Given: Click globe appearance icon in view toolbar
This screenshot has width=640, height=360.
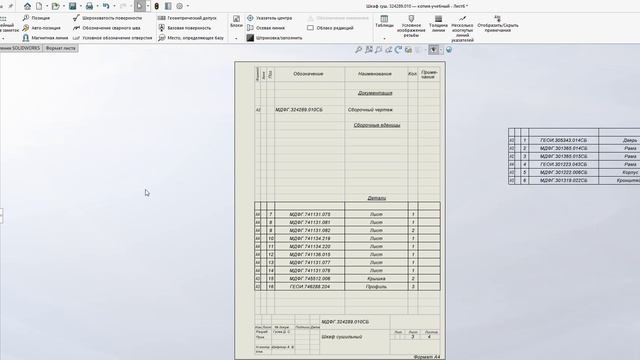Looking at the screenshot, I should tap(449, 50).
